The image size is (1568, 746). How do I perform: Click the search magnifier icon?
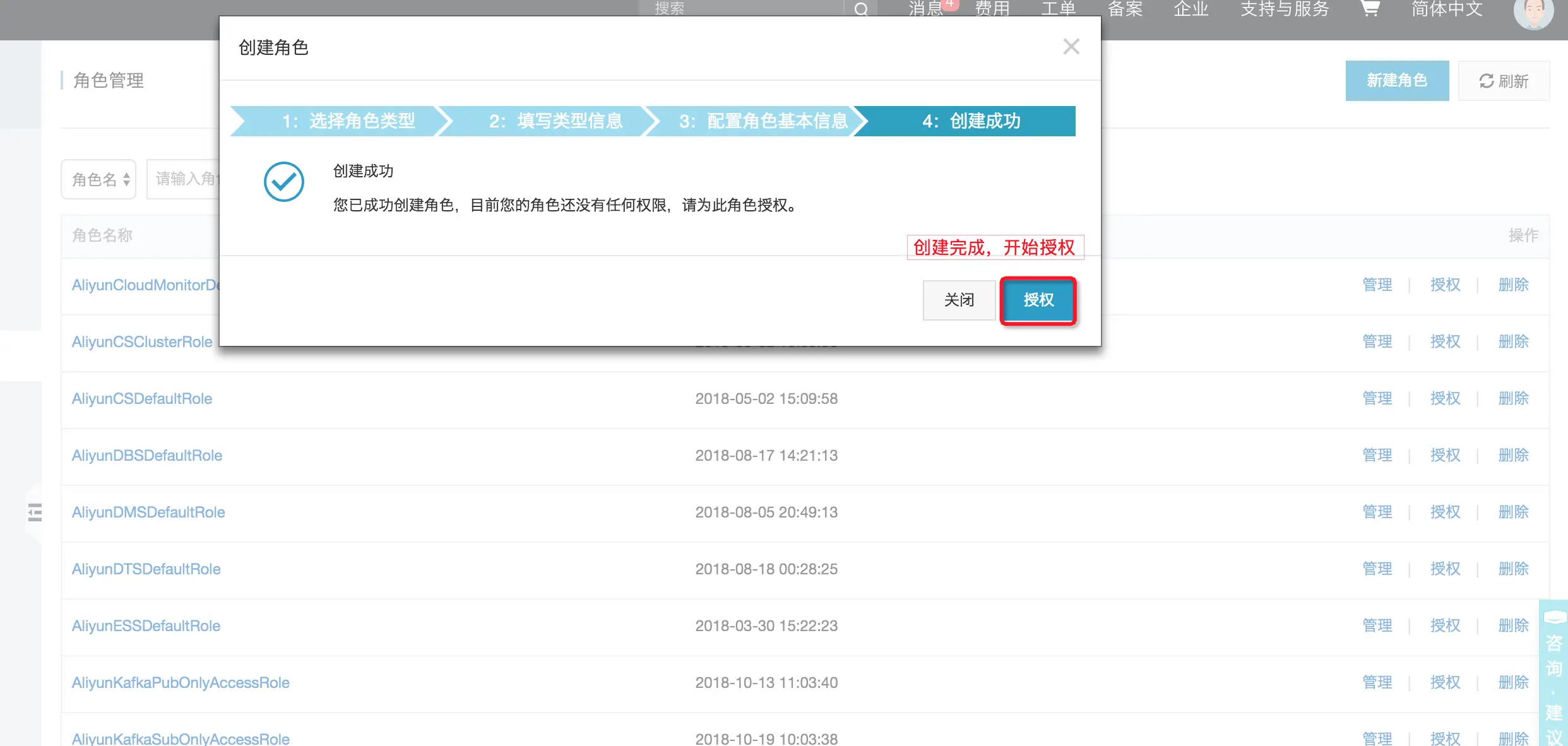click(x=861, y=9)
